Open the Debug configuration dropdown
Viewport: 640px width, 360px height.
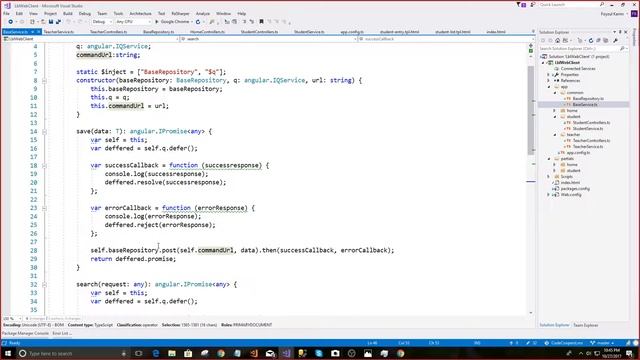point(102,22)
